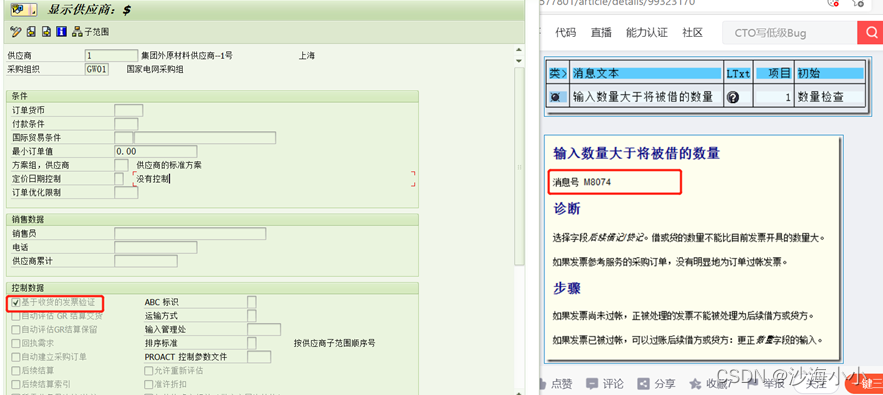This screenshot has height=395, width=883.
Task: Click the SAP menu icon beside 显示供应商 title
Action: click(x=24, y=10)
